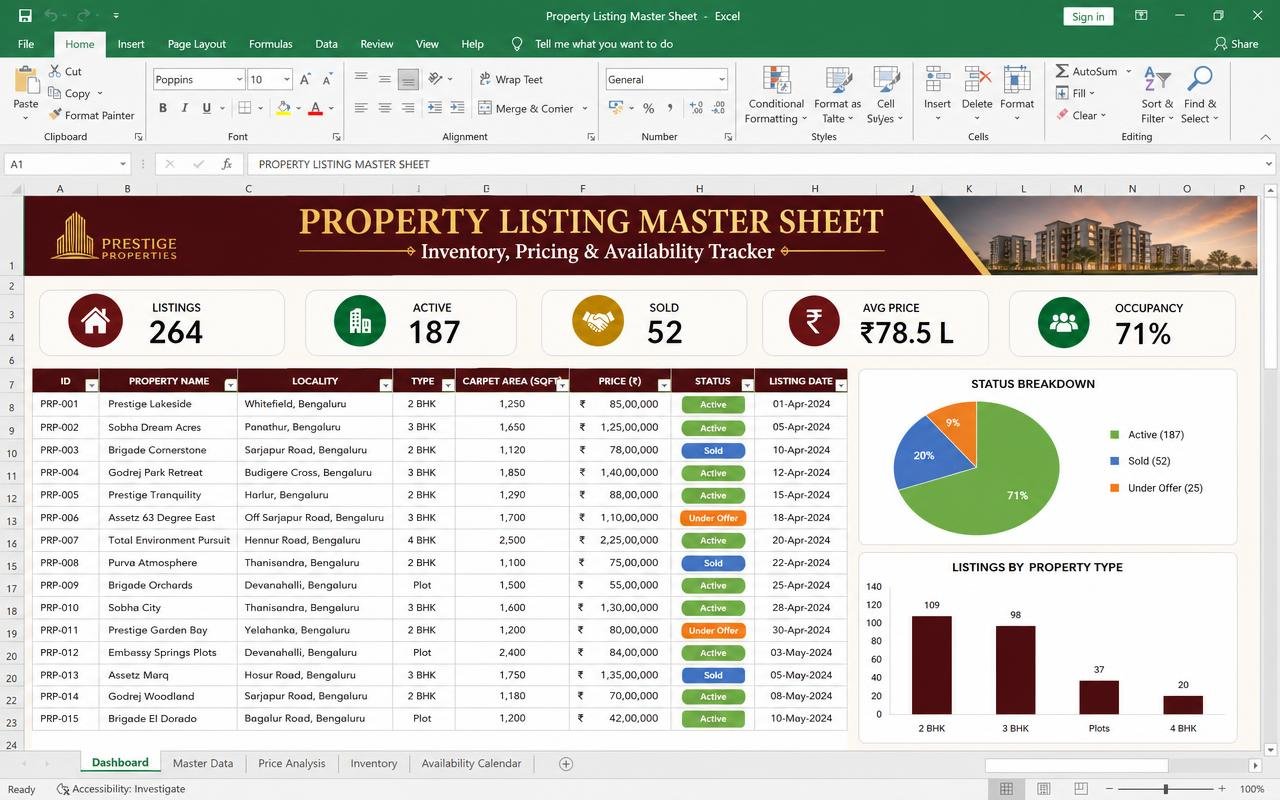Click the Insert Function fx icon
The image size is (1280, 800).
coord(227,164)
